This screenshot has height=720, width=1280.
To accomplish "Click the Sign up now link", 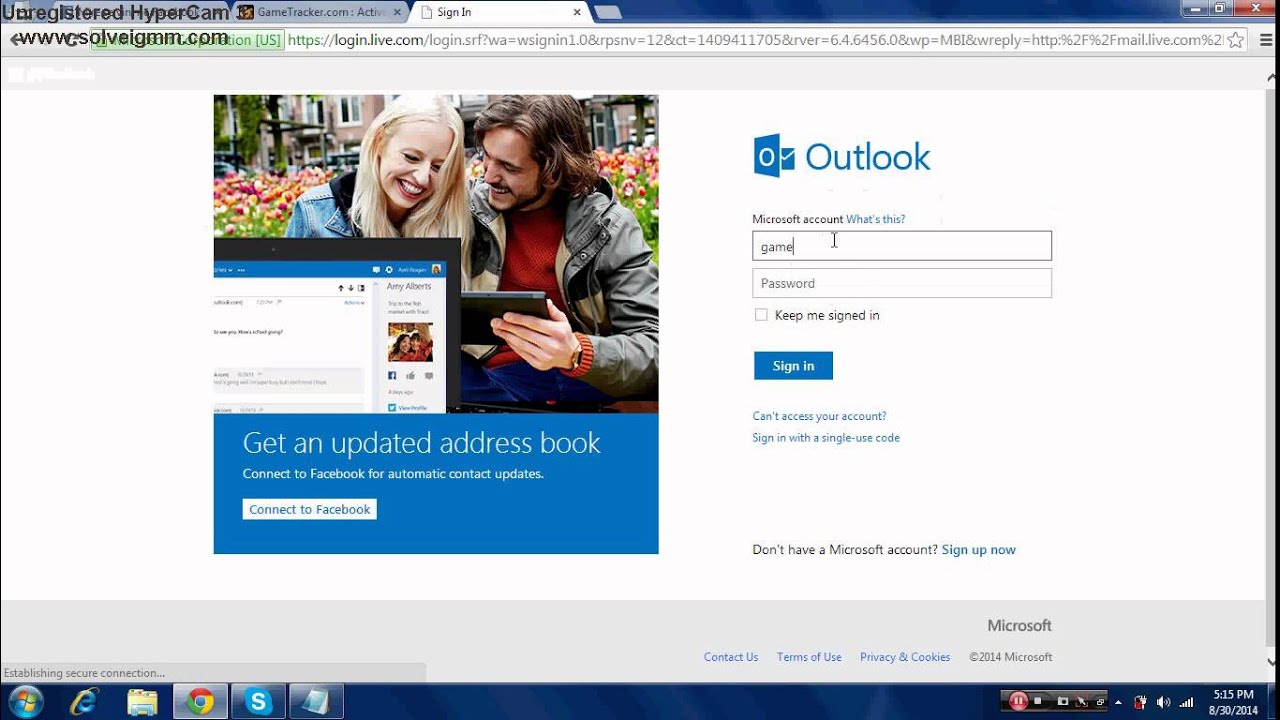I will [978, 550].
